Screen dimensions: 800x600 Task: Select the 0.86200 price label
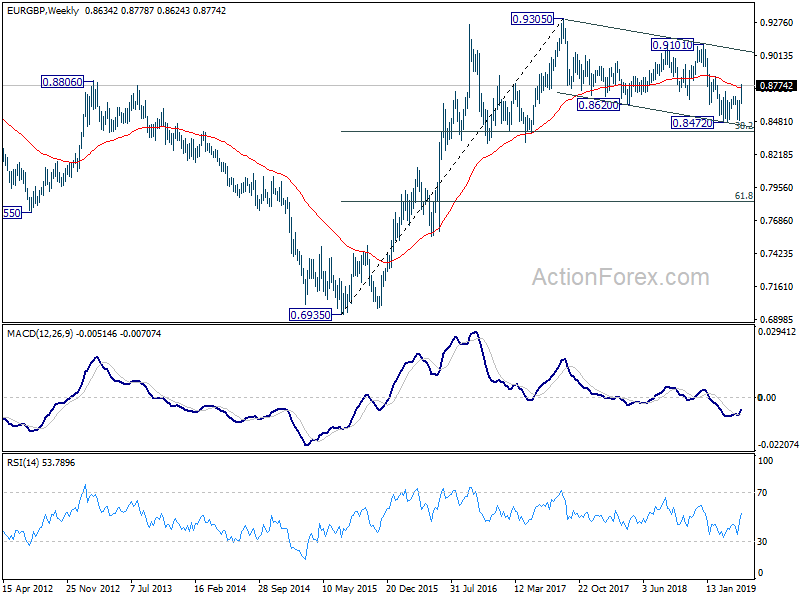tap(598, 105)
